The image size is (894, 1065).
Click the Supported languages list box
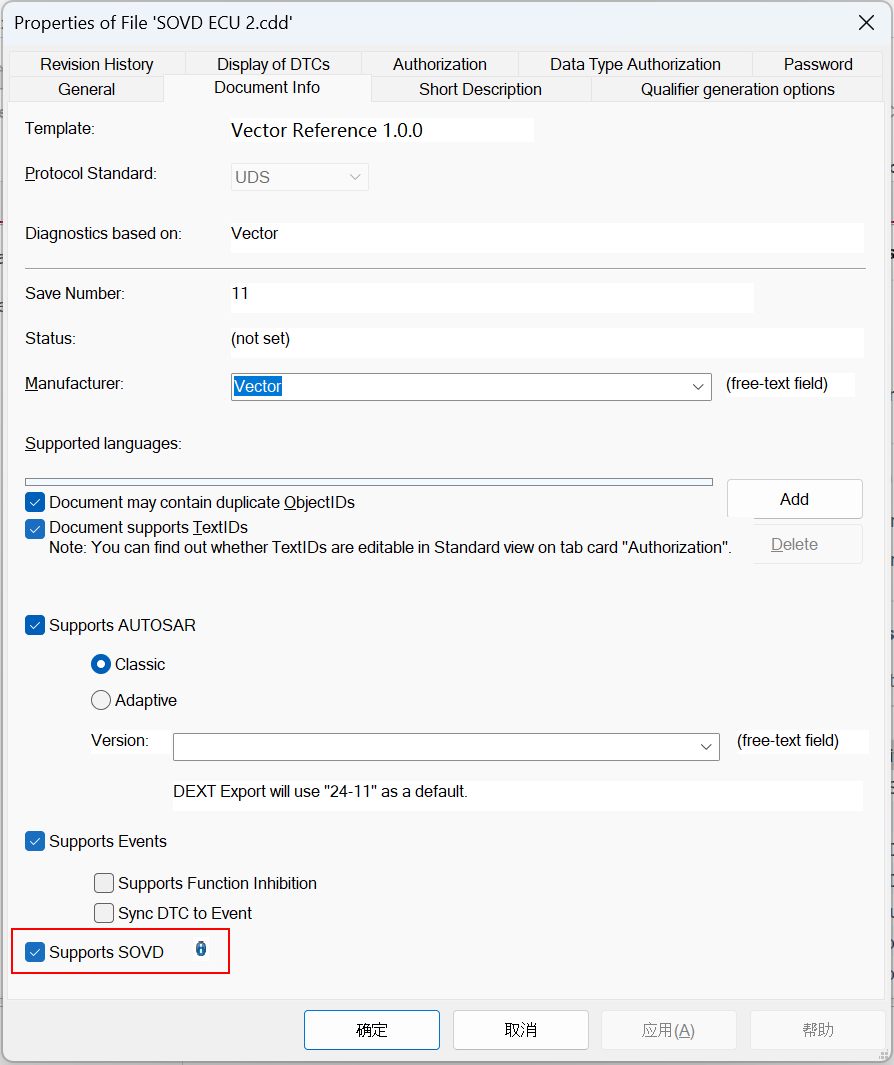pos(368,482)
